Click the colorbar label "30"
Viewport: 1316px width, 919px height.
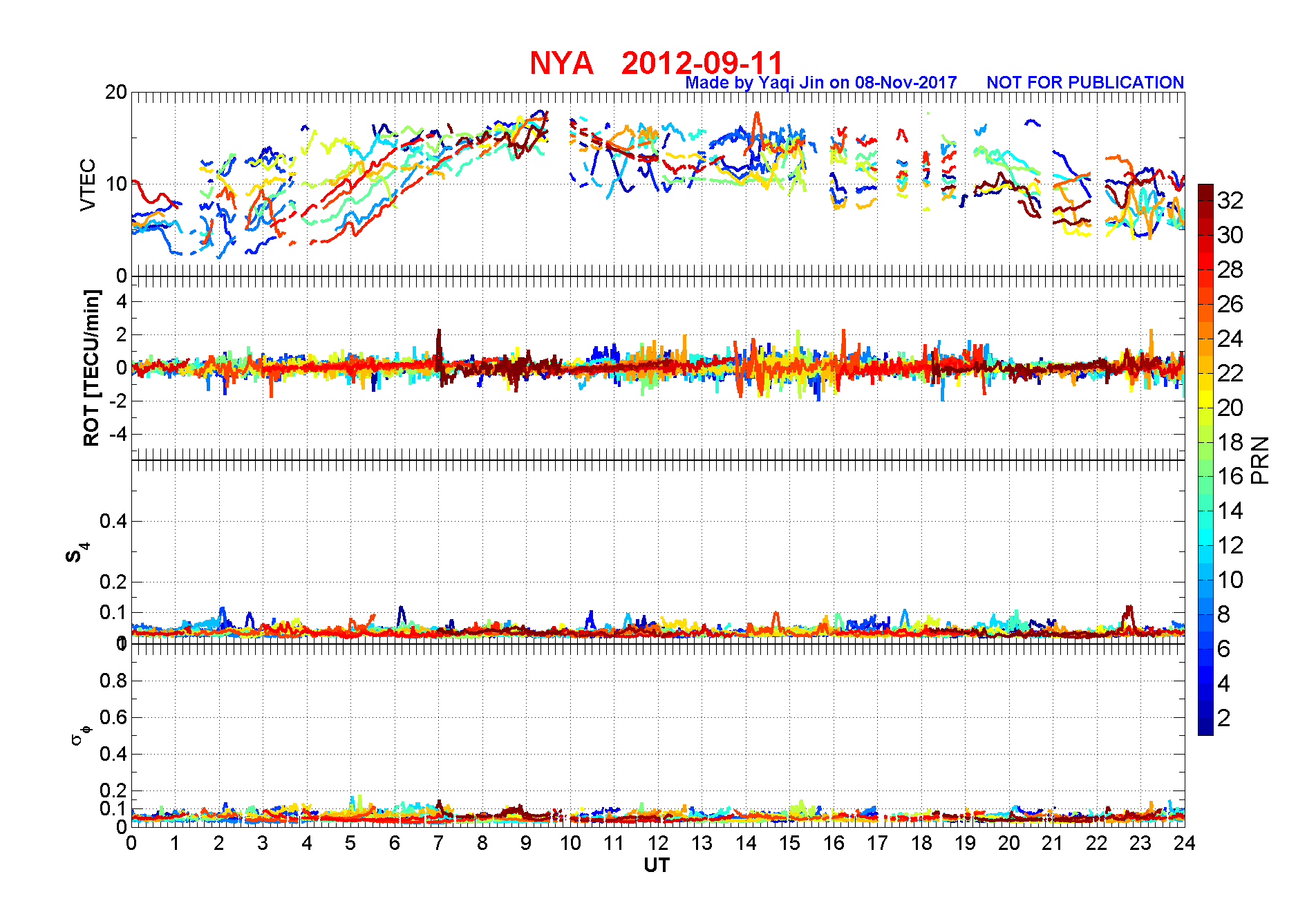(1230, 235)
